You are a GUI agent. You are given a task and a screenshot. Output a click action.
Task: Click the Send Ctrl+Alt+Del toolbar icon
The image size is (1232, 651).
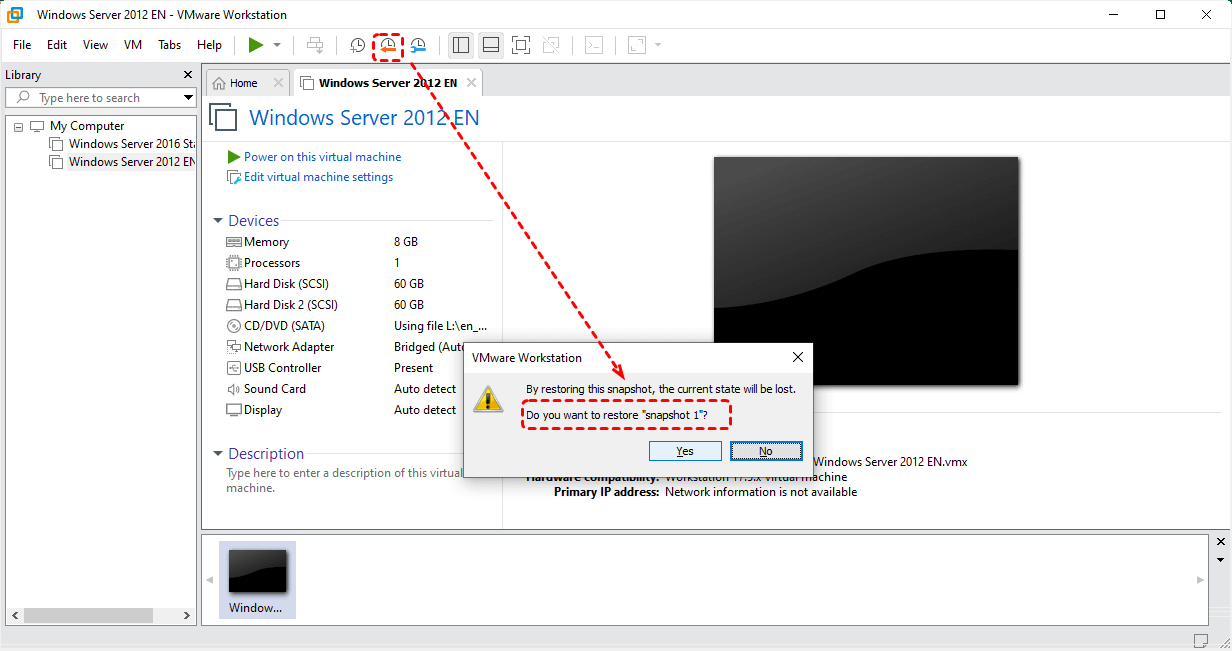point(315,45)
